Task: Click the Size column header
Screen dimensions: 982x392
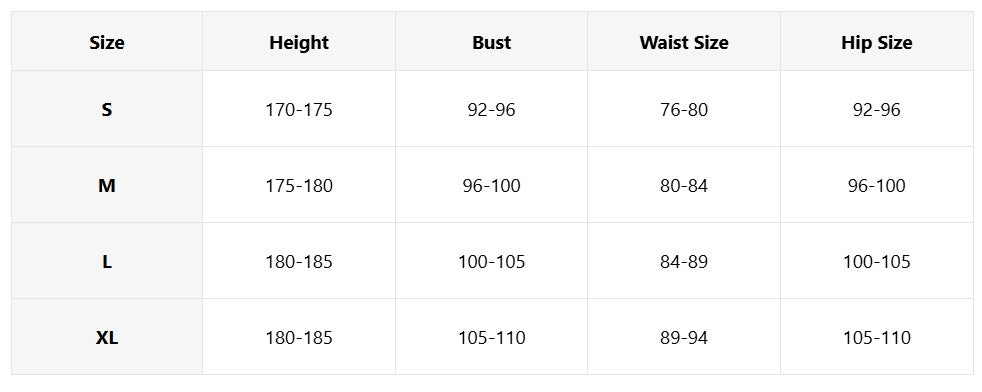Action: tap(107, 42)
